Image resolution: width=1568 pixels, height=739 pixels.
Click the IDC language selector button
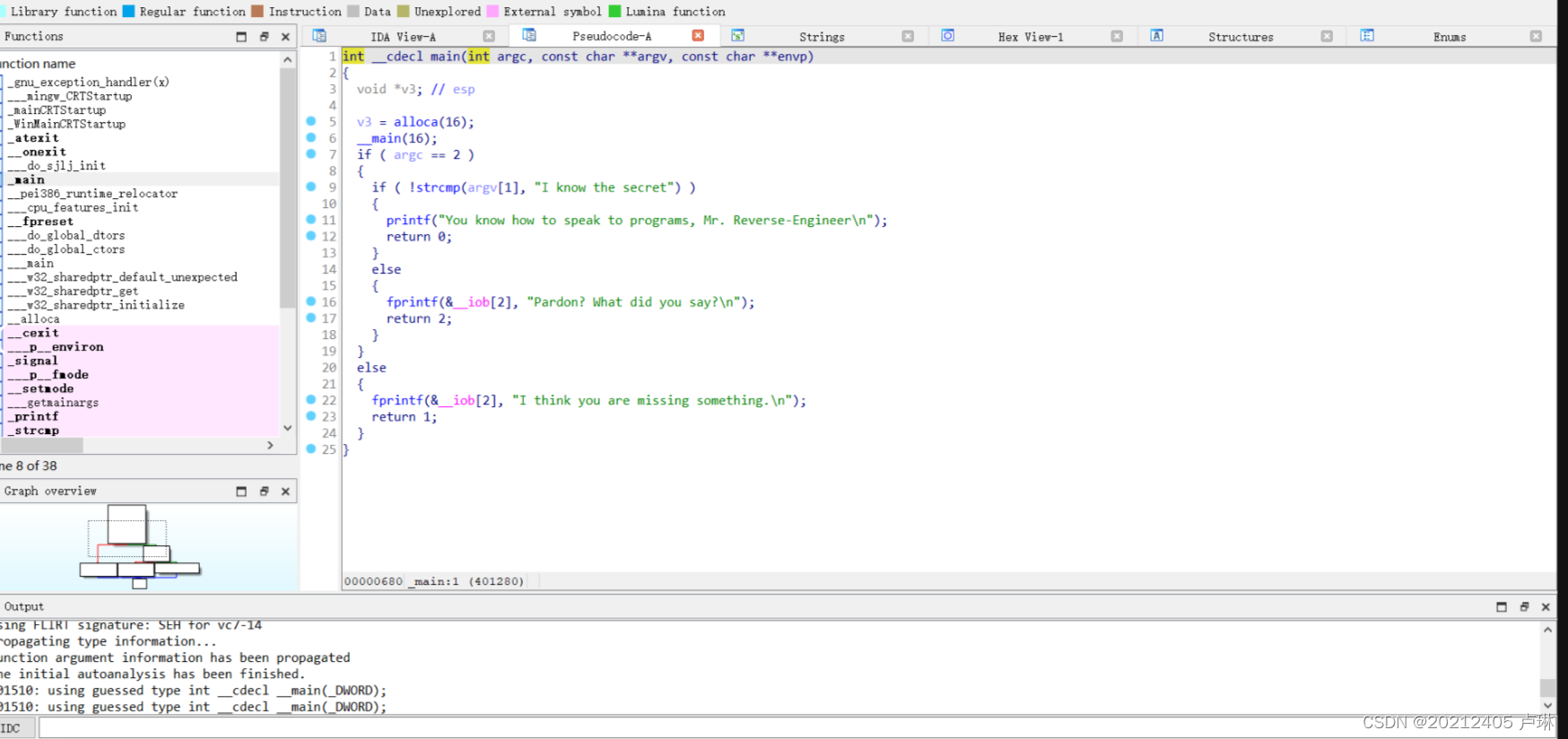pyautogui.click(x=17, y=728)
